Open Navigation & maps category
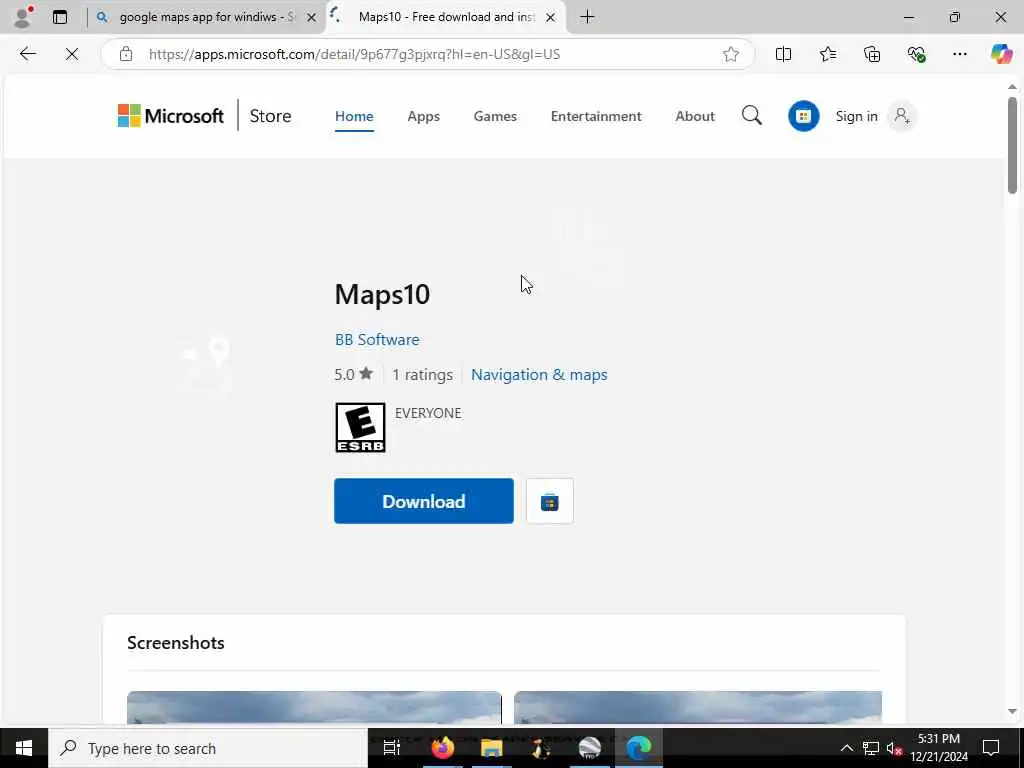Image resolution: width=1024 pixels, height=768 pixels. [539, 375]
